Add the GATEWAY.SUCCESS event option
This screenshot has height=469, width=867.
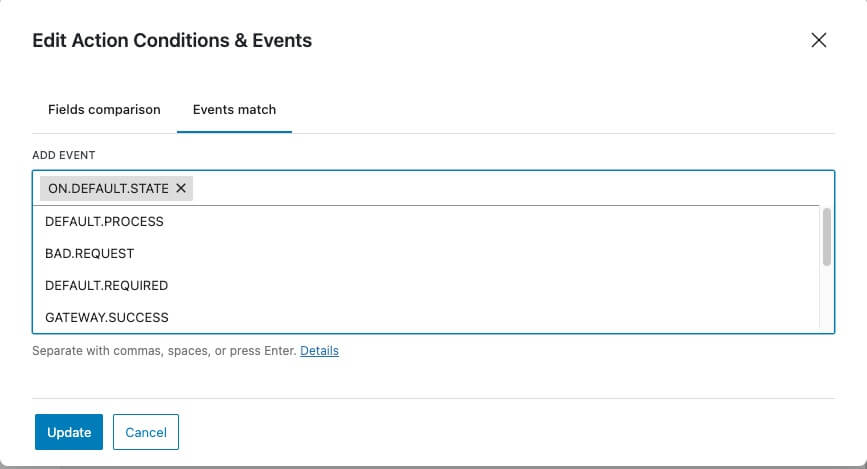click(107, 317)
